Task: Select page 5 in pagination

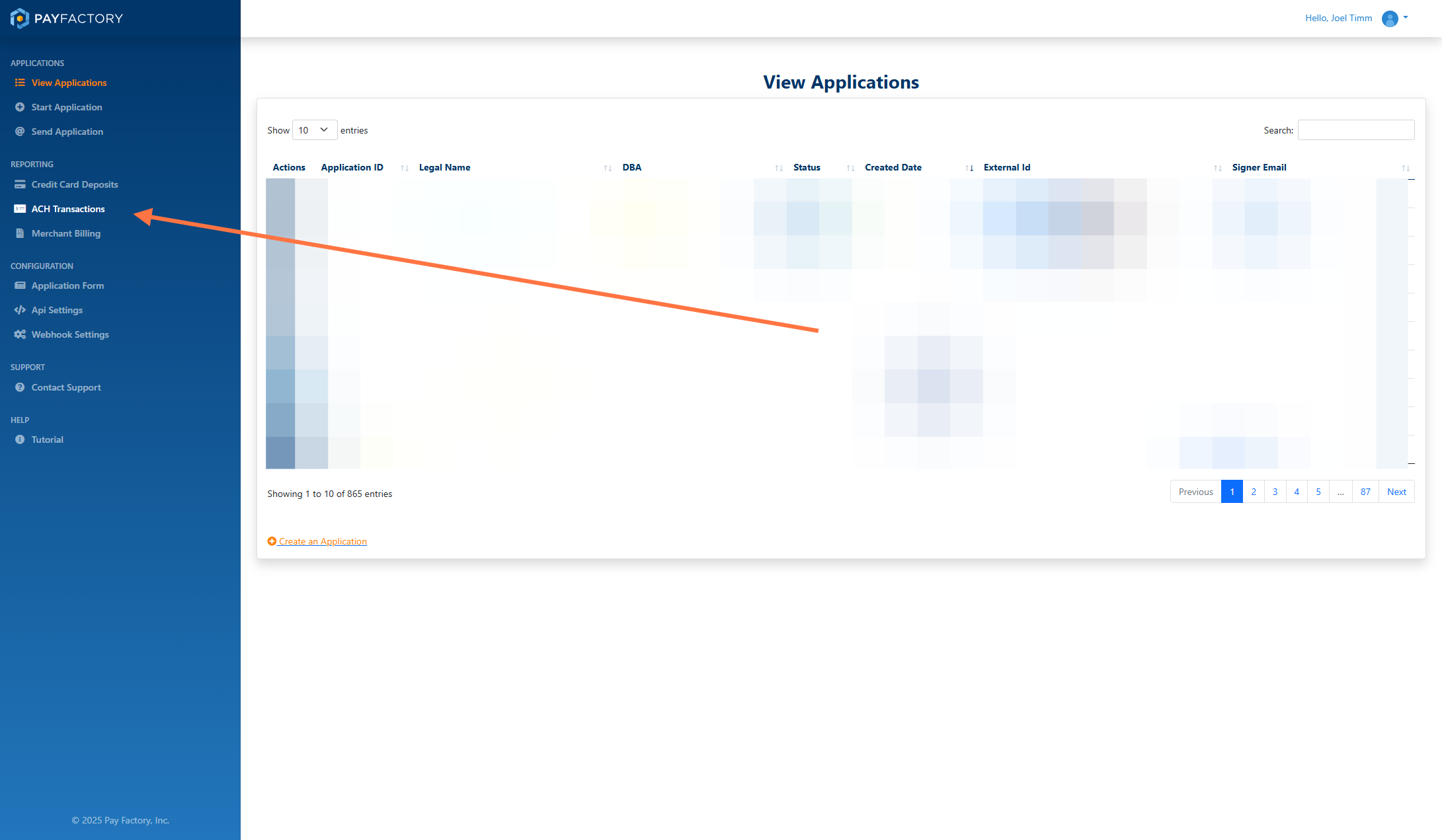Action: (1318, 492)
